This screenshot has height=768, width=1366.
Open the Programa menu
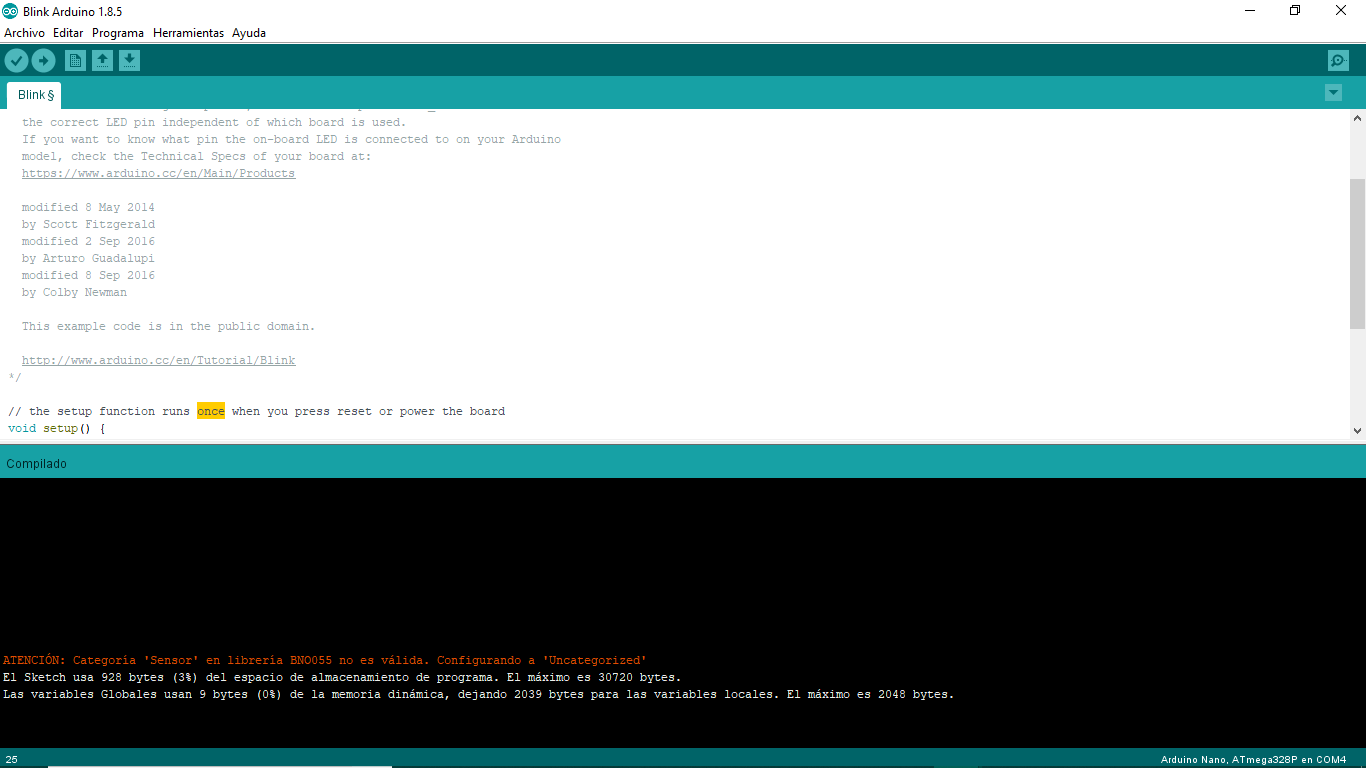click(118, 33)
